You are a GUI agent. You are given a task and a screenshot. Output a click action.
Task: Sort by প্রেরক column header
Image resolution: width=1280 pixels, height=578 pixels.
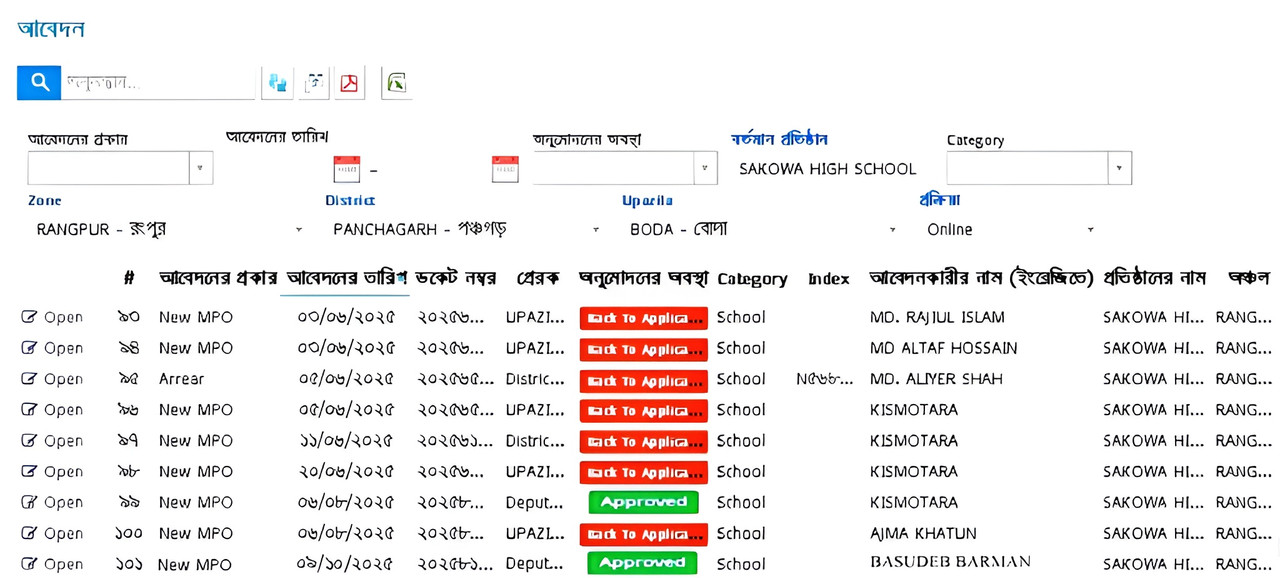click(538, 278)
